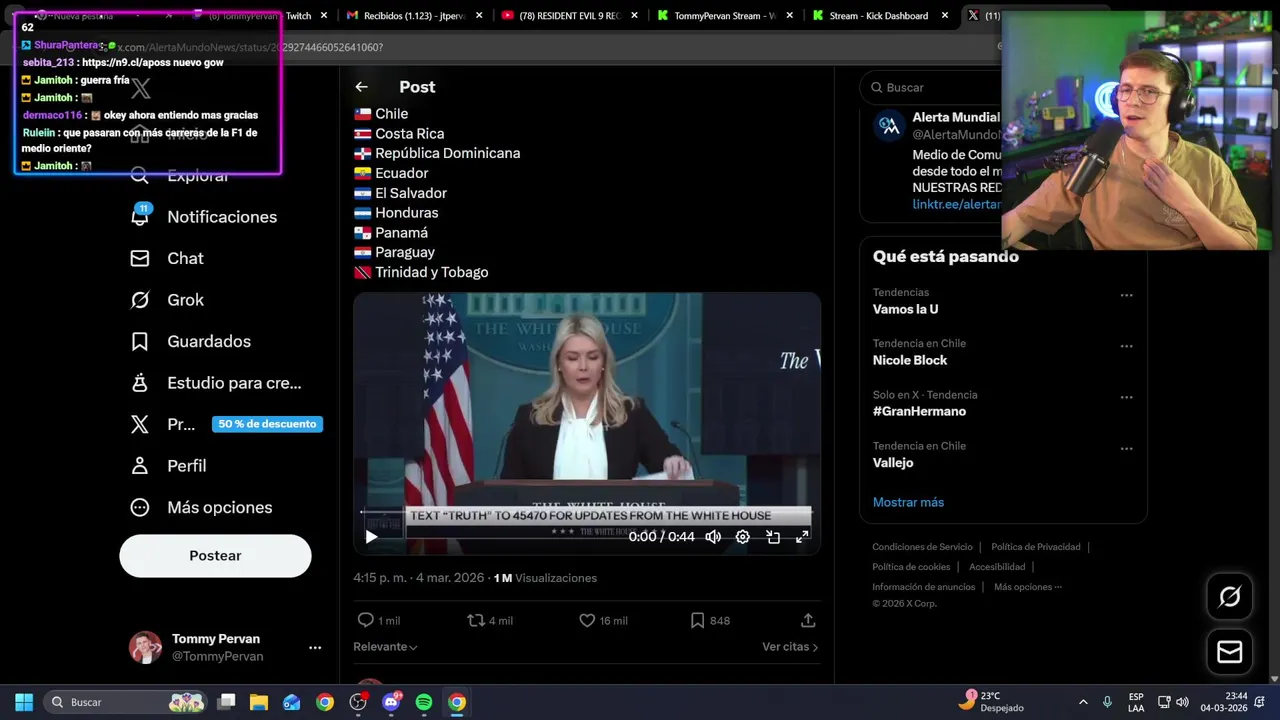The height and width of the screenshot is (720, 1280).
Task: Show hidden system tray icons chevron
Action: click(1083, 702)
